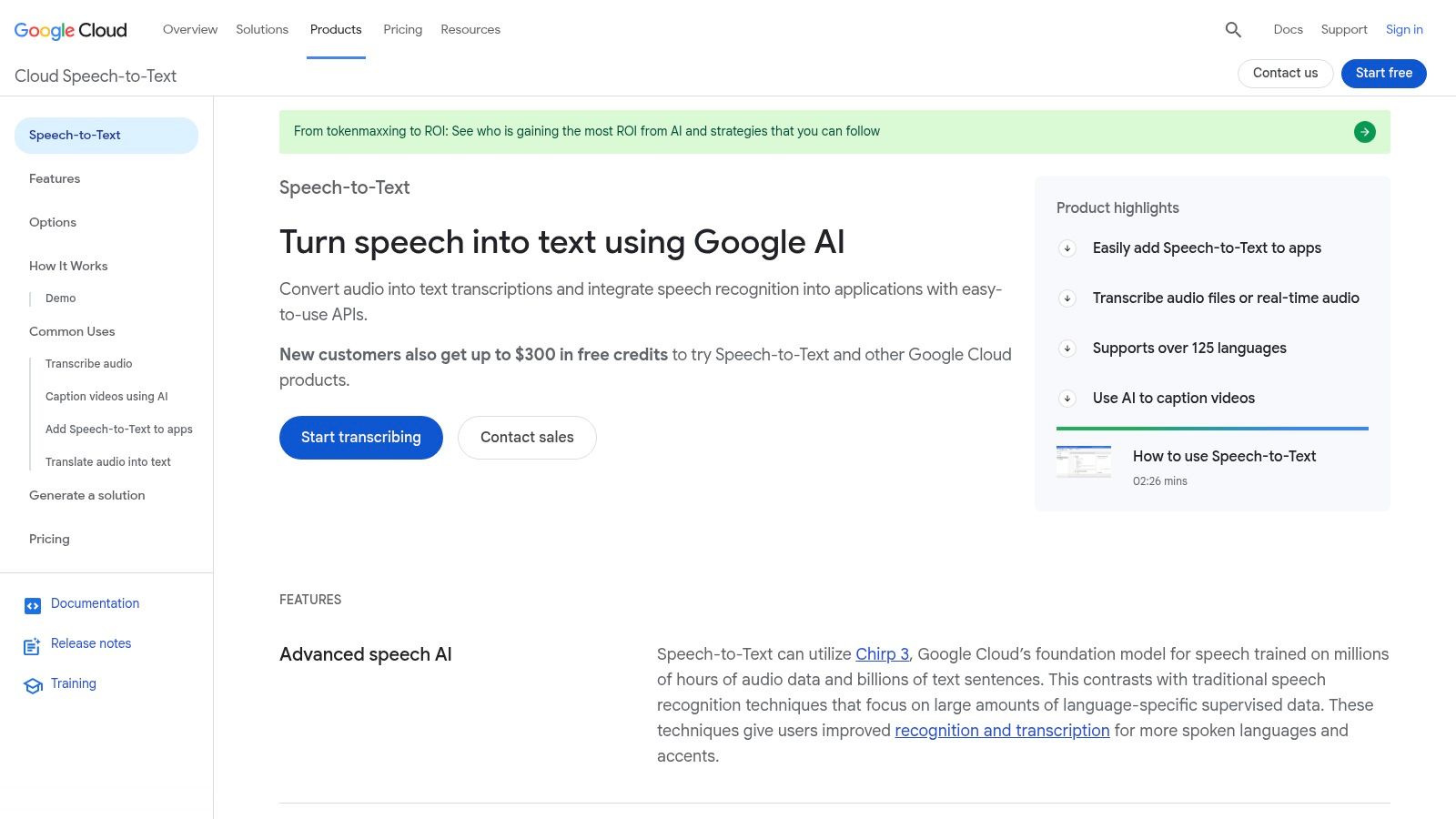Click the Sign in link

1404,29
